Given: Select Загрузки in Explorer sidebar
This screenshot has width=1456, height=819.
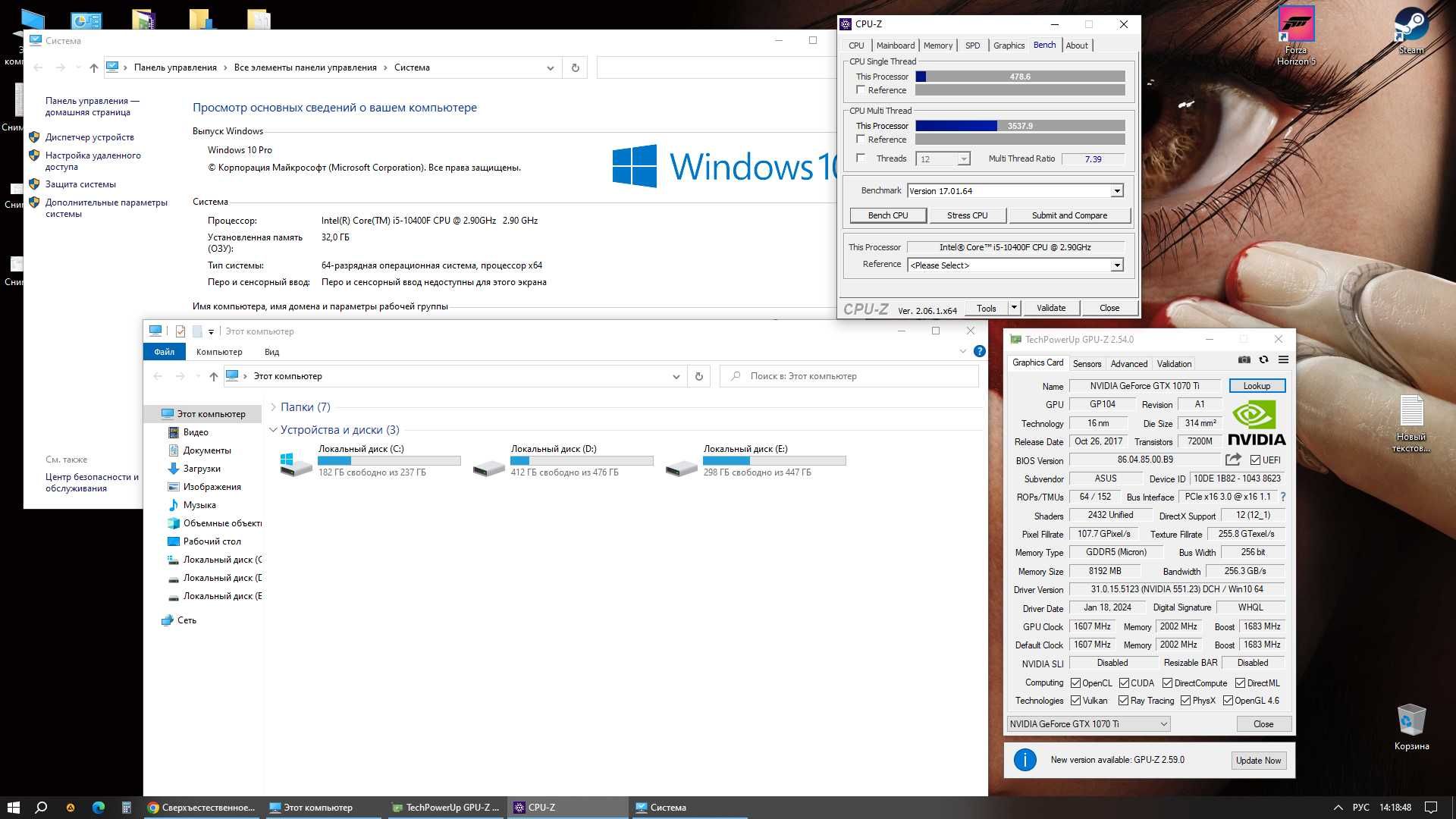Looking at the screenshot, I should point(202,469).
